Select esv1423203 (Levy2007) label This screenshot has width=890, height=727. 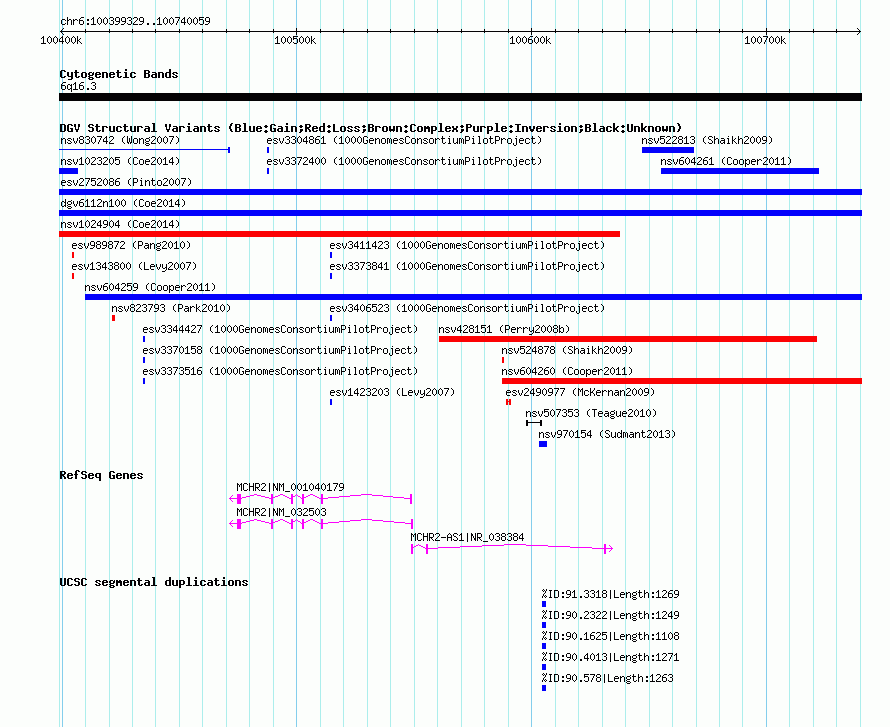click(392, 392)
